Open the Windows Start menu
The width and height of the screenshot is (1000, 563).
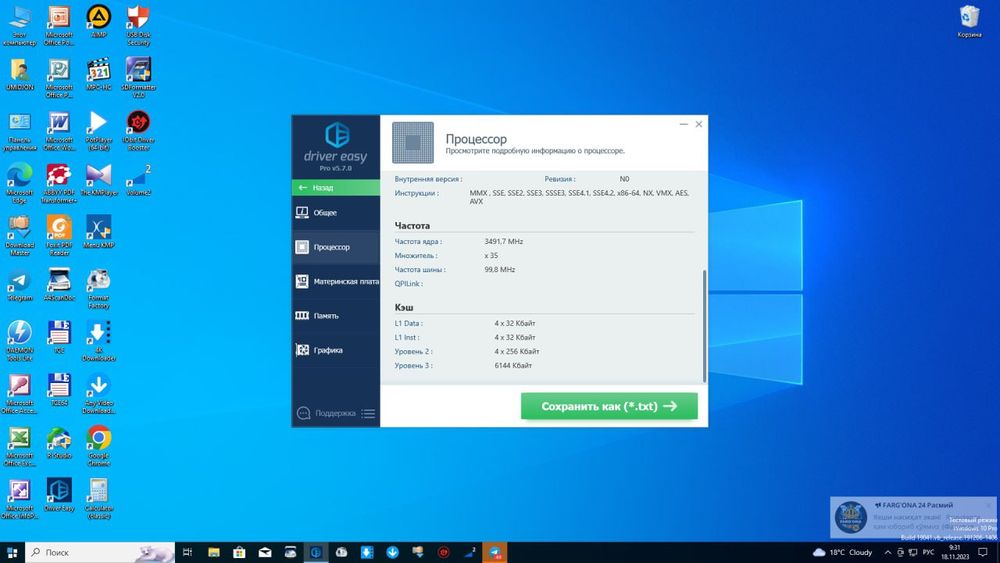[12, 552]
